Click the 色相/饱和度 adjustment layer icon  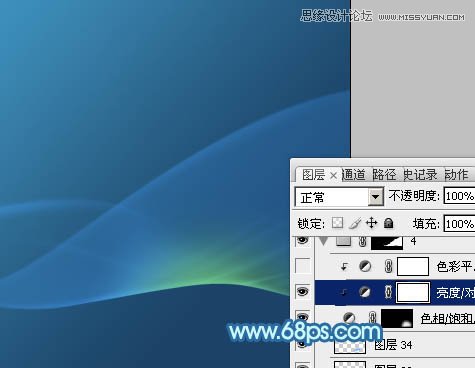pos(349,317)
